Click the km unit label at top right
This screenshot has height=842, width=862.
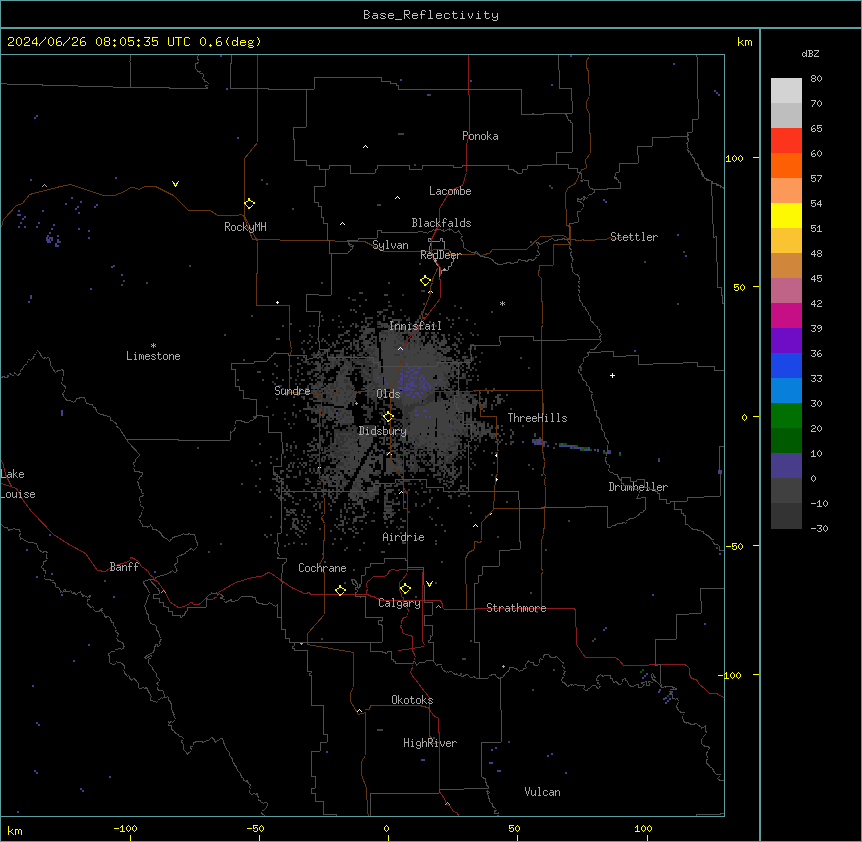pyautogui.click(x=744, y=42)
